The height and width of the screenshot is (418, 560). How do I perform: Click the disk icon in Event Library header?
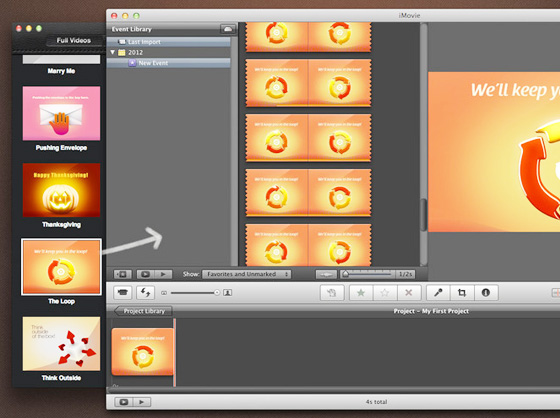point(228,29)
